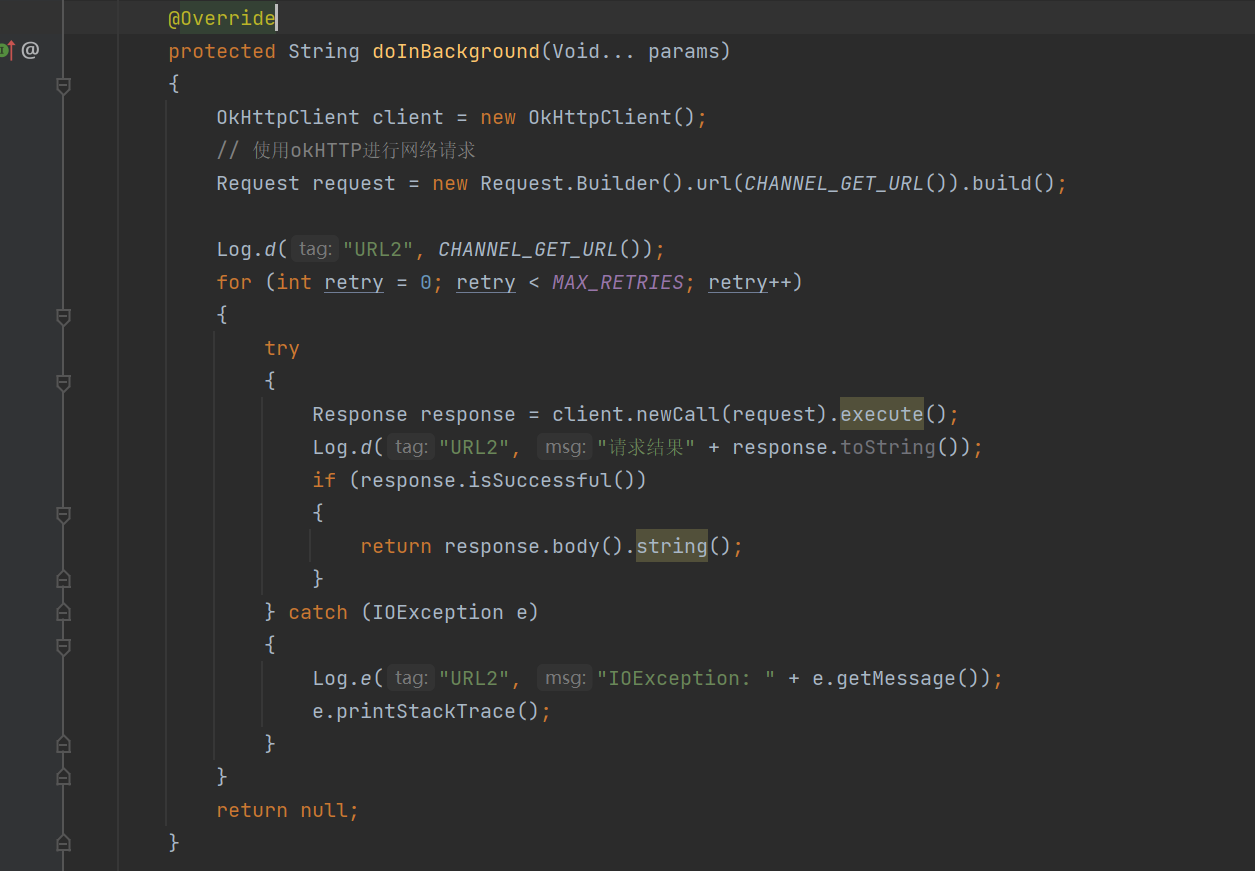The image size is (1255, 871).
Task: Click the 'client' variable in the OkHttpClient declaration
Action: pyautogui.click(x=408, y=117)
